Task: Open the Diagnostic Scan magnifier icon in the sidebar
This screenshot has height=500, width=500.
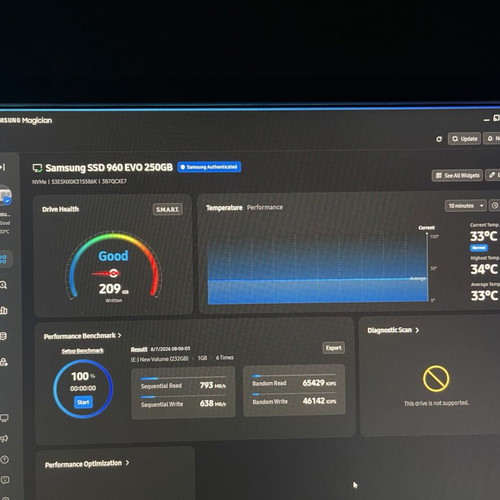Action: [x=4, y=285]
